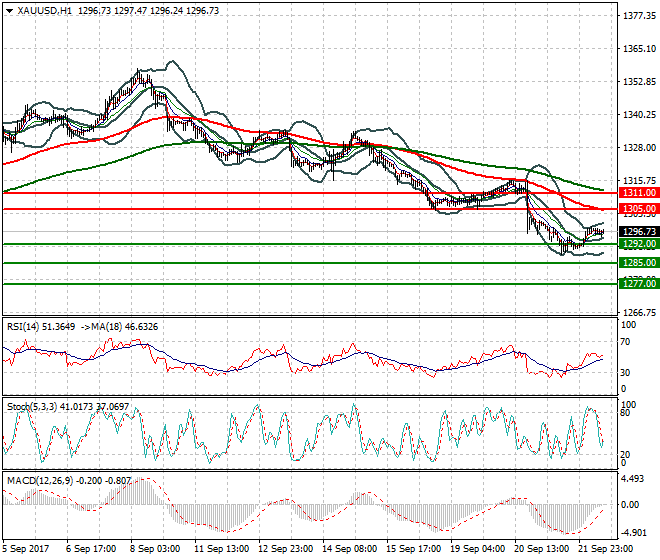This screenshot has width=660, height=560.
Task: Click the 11 Sep 13:00 time axis label
Action: pos(221,549)
